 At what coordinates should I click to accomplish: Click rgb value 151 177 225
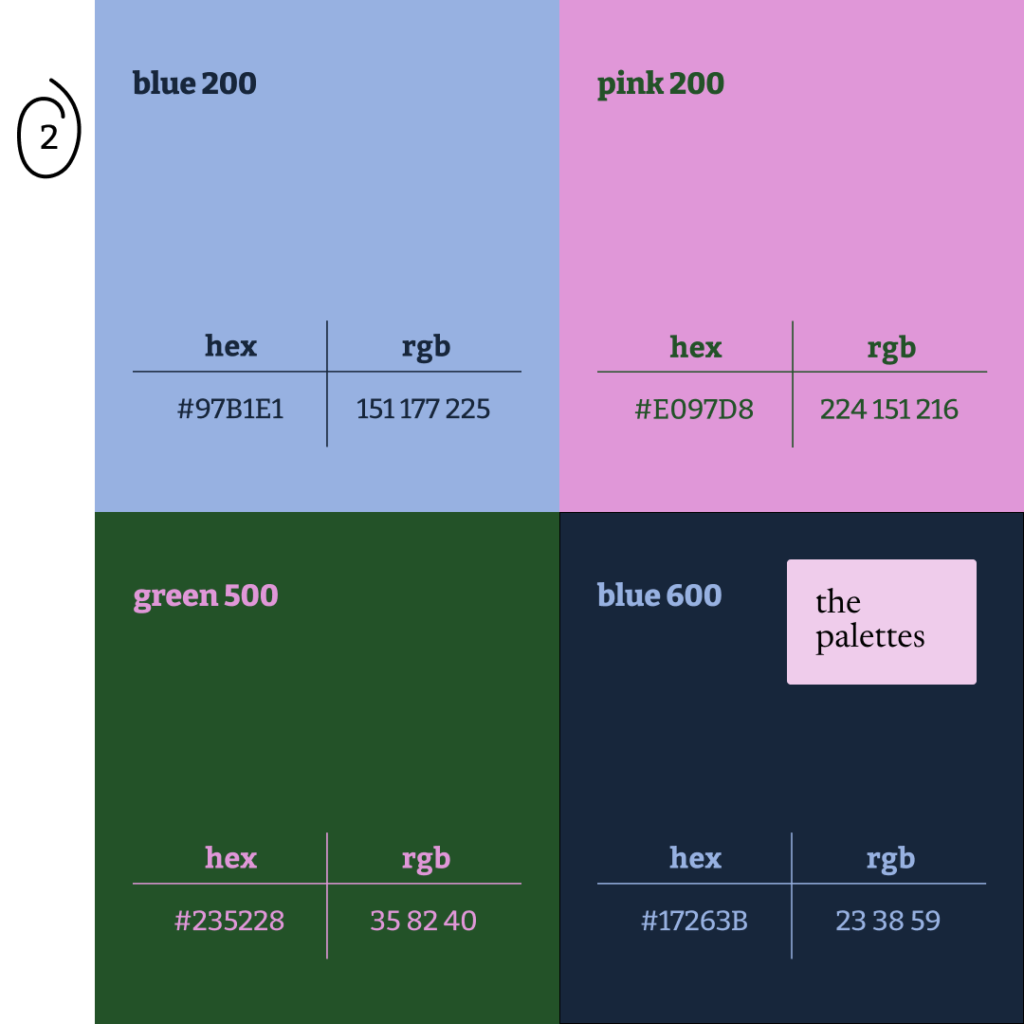423,409
